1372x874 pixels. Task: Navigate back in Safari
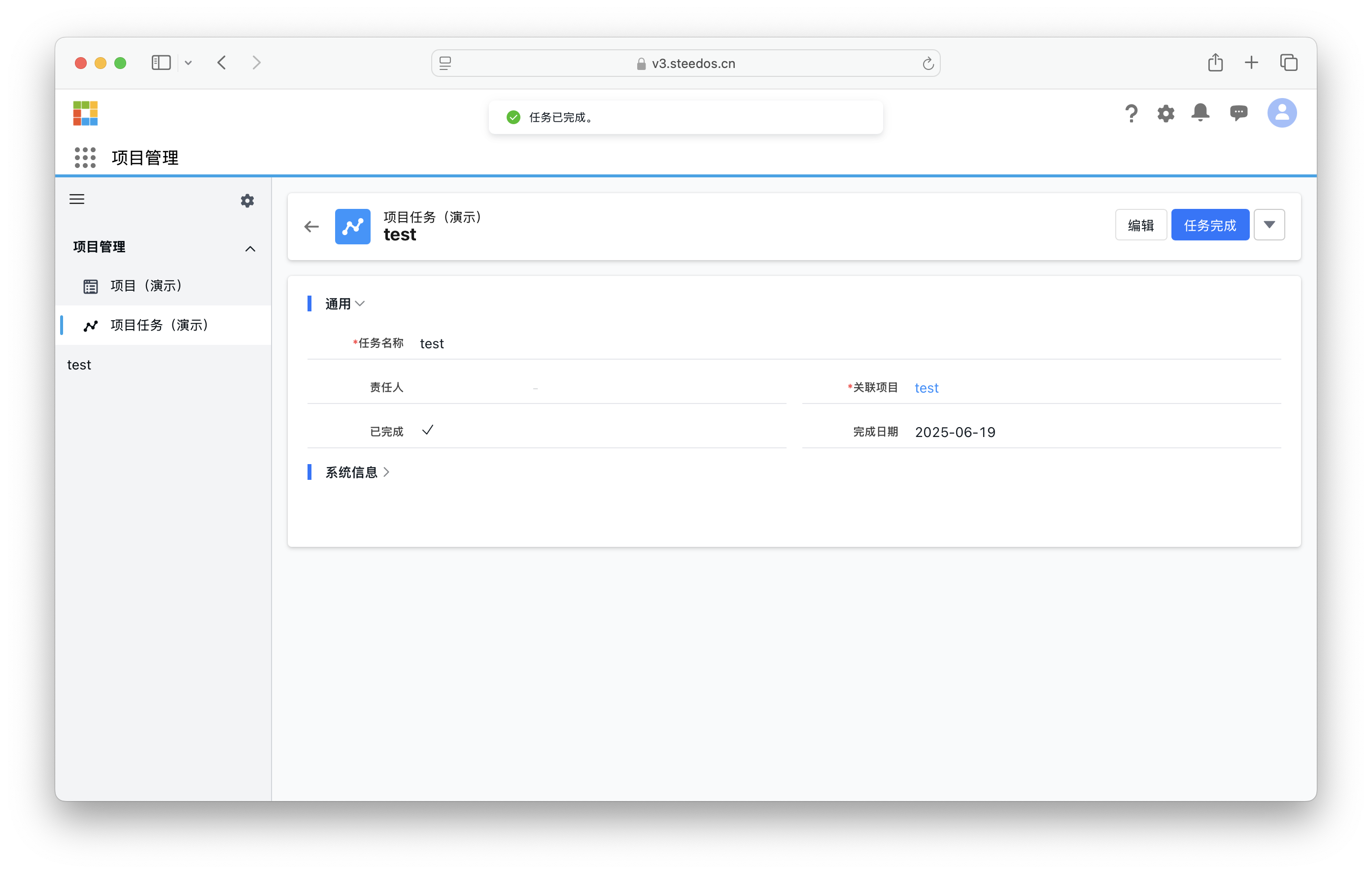click(222, 62)
